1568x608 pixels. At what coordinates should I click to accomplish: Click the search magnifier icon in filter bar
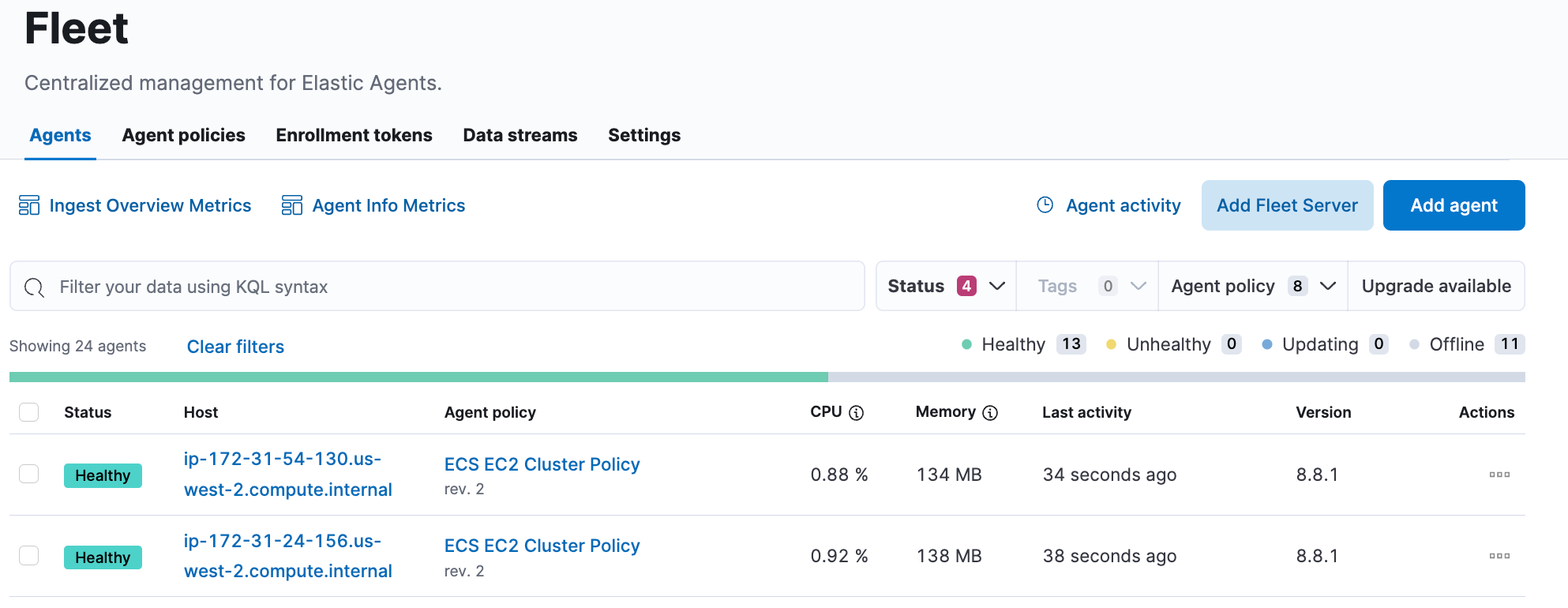[x=35, y=287]
